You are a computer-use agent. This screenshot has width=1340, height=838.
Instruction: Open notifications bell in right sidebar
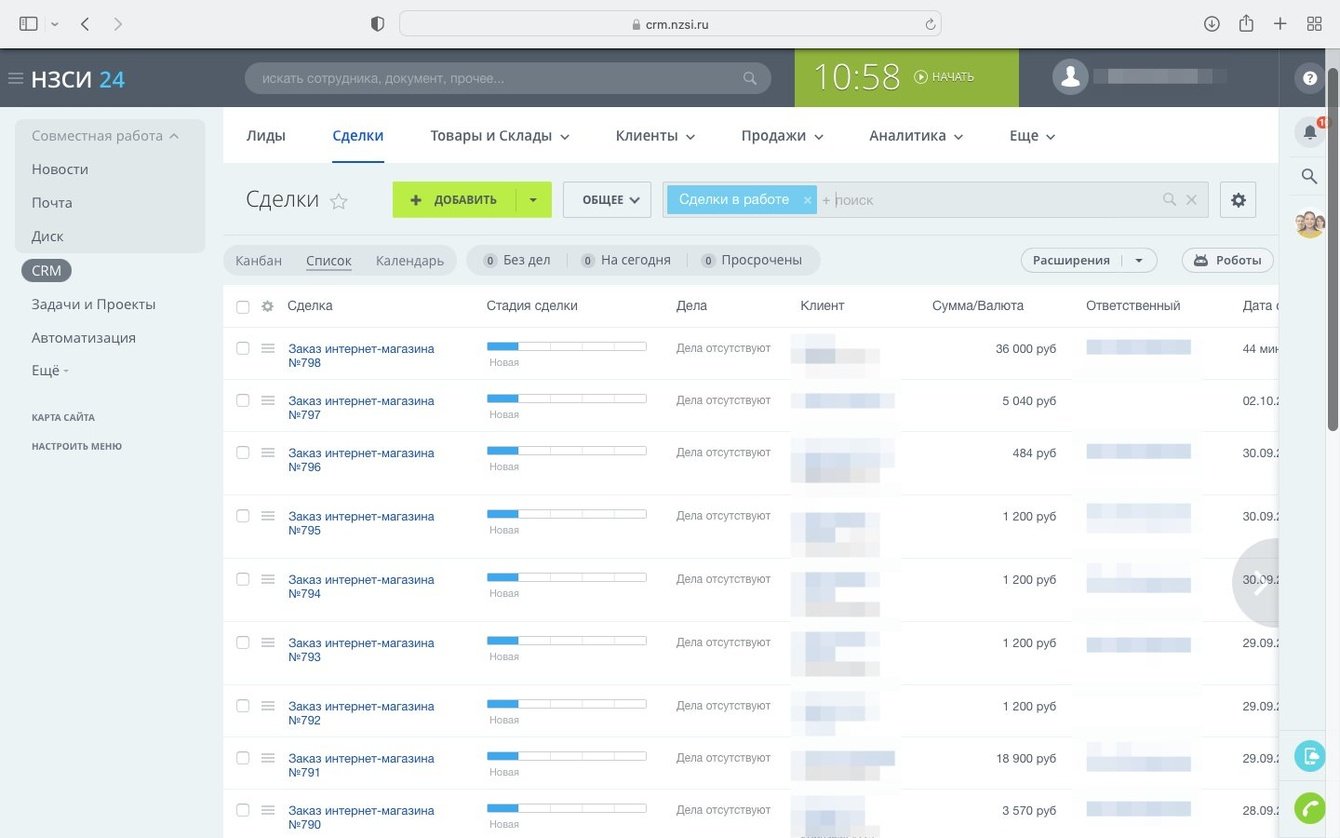(x=1310, y=131)
